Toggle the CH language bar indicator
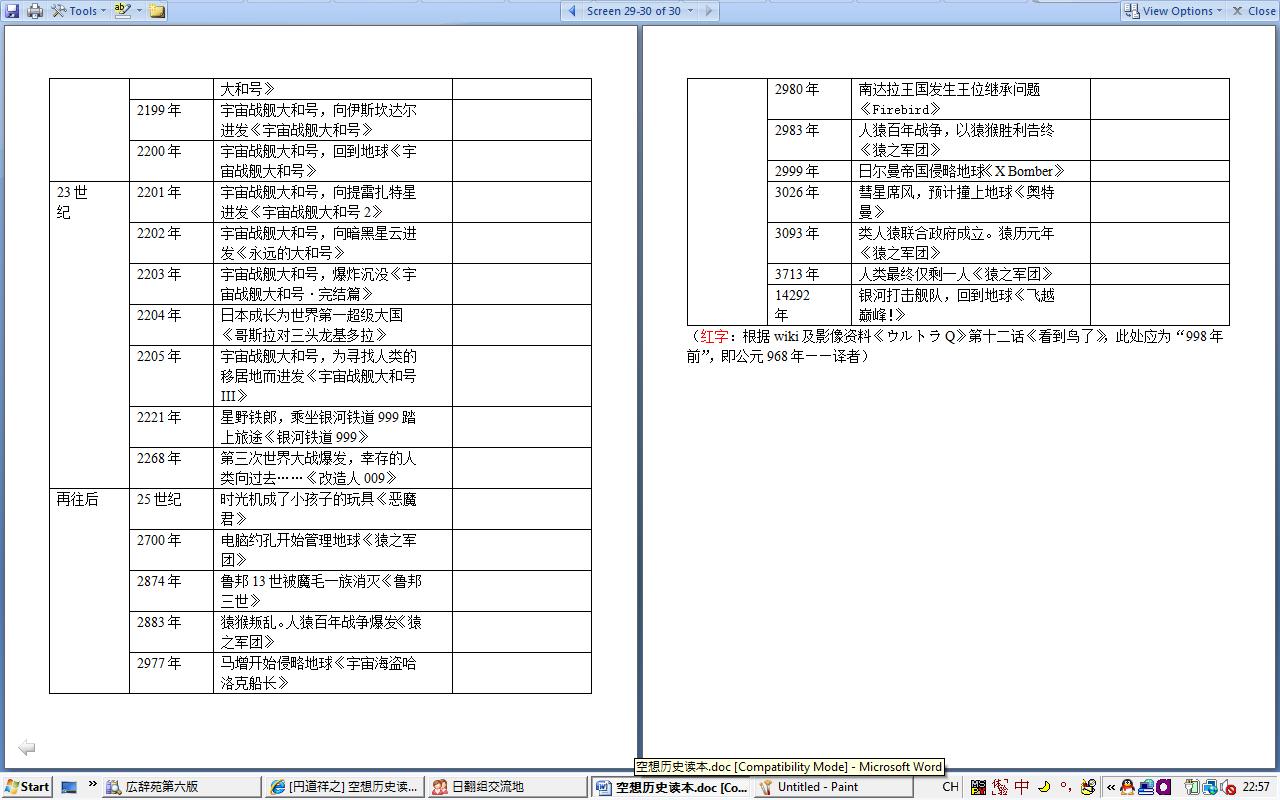The height and width of the screenshot is (800, 1280). [x=950, y=787]
